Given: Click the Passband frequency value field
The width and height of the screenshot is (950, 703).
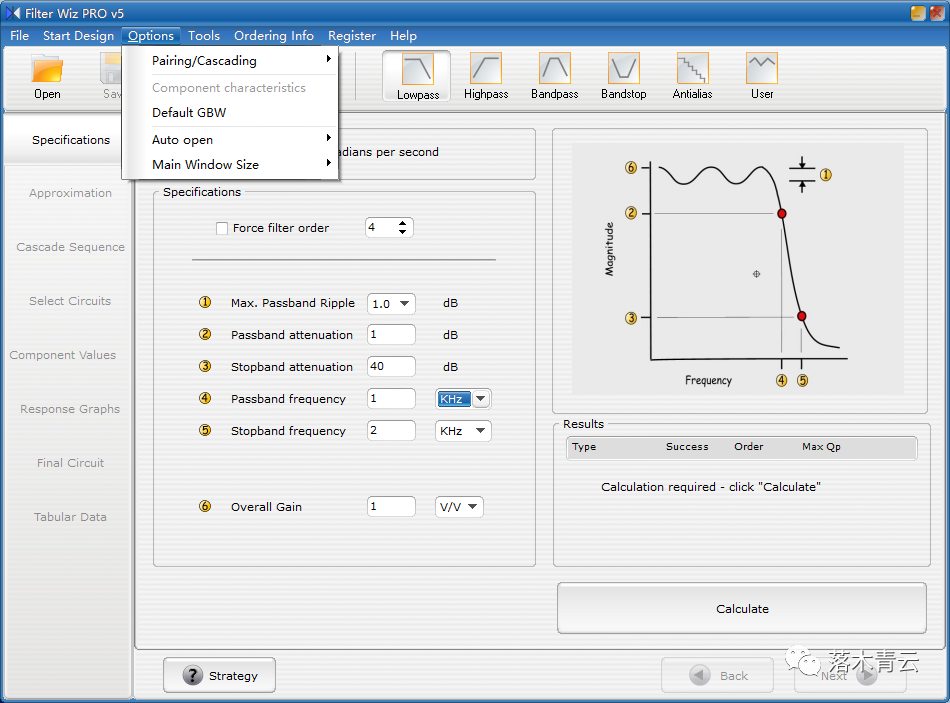Looking at the screenshot, I should (391, 399).
